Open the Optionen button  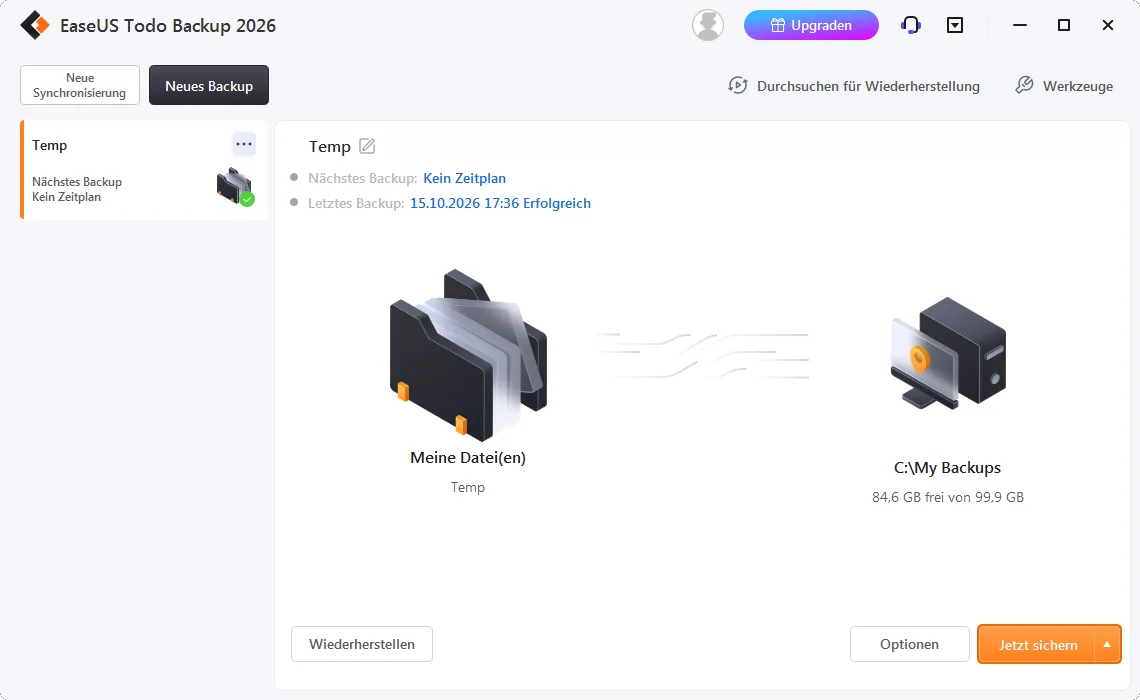point(909,644)
